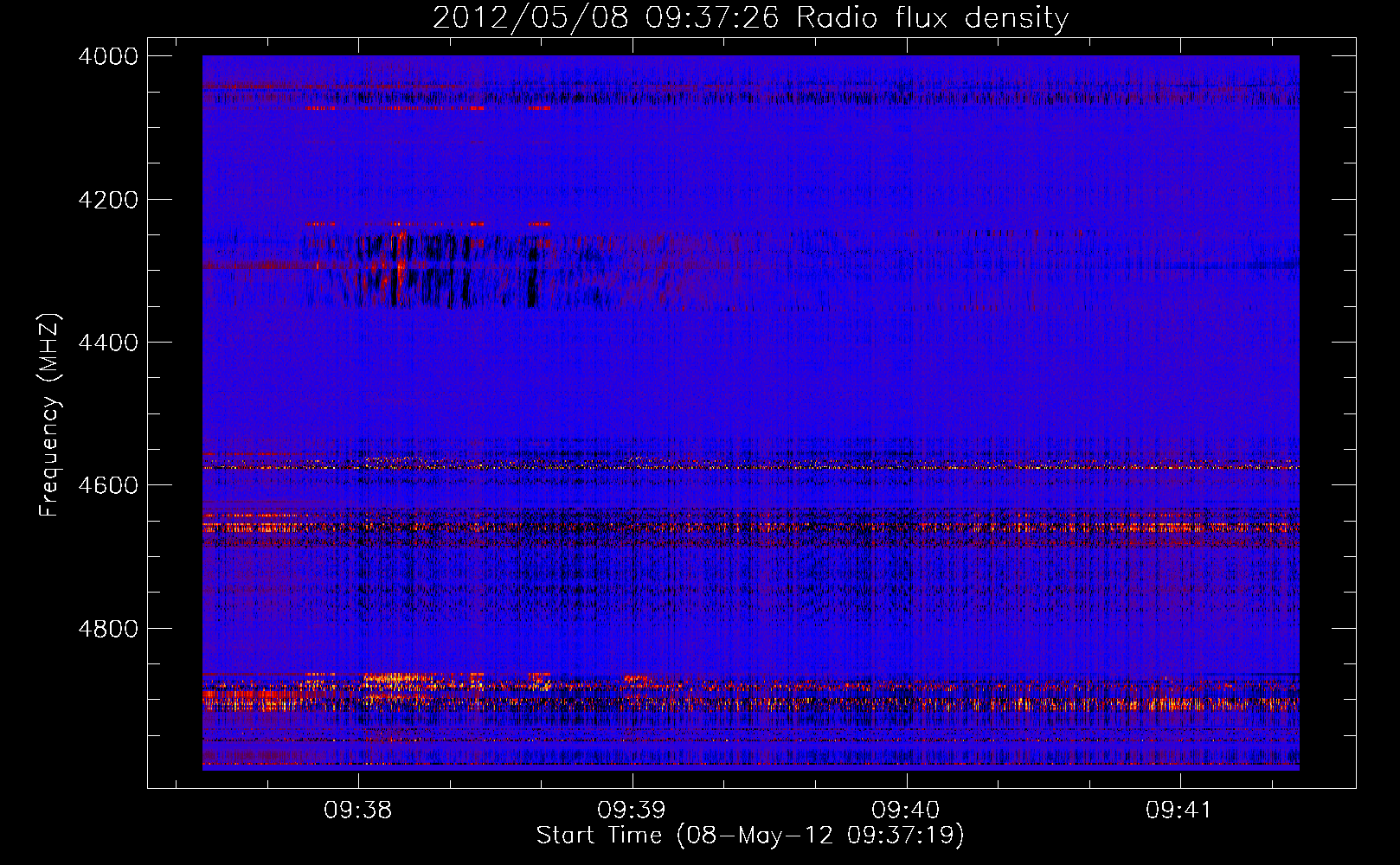
Task: Click the 4600 frequency tick label
Action: 108,485
